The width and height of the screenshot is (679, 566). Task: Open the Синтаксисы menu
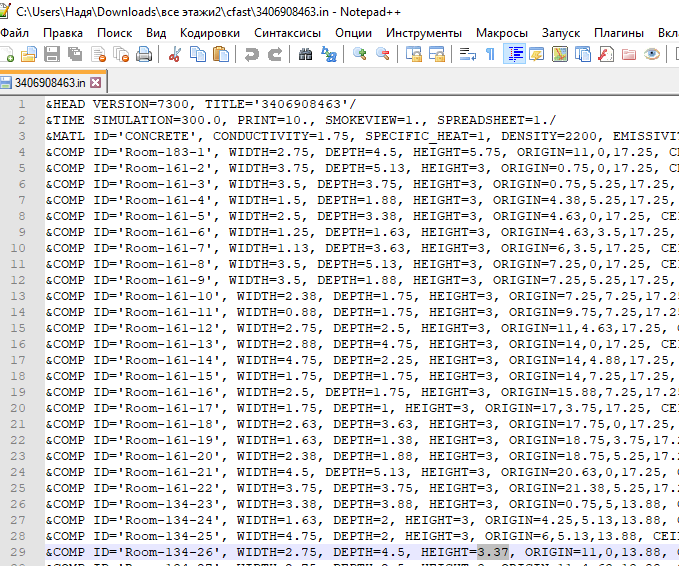tap(288, 32)
